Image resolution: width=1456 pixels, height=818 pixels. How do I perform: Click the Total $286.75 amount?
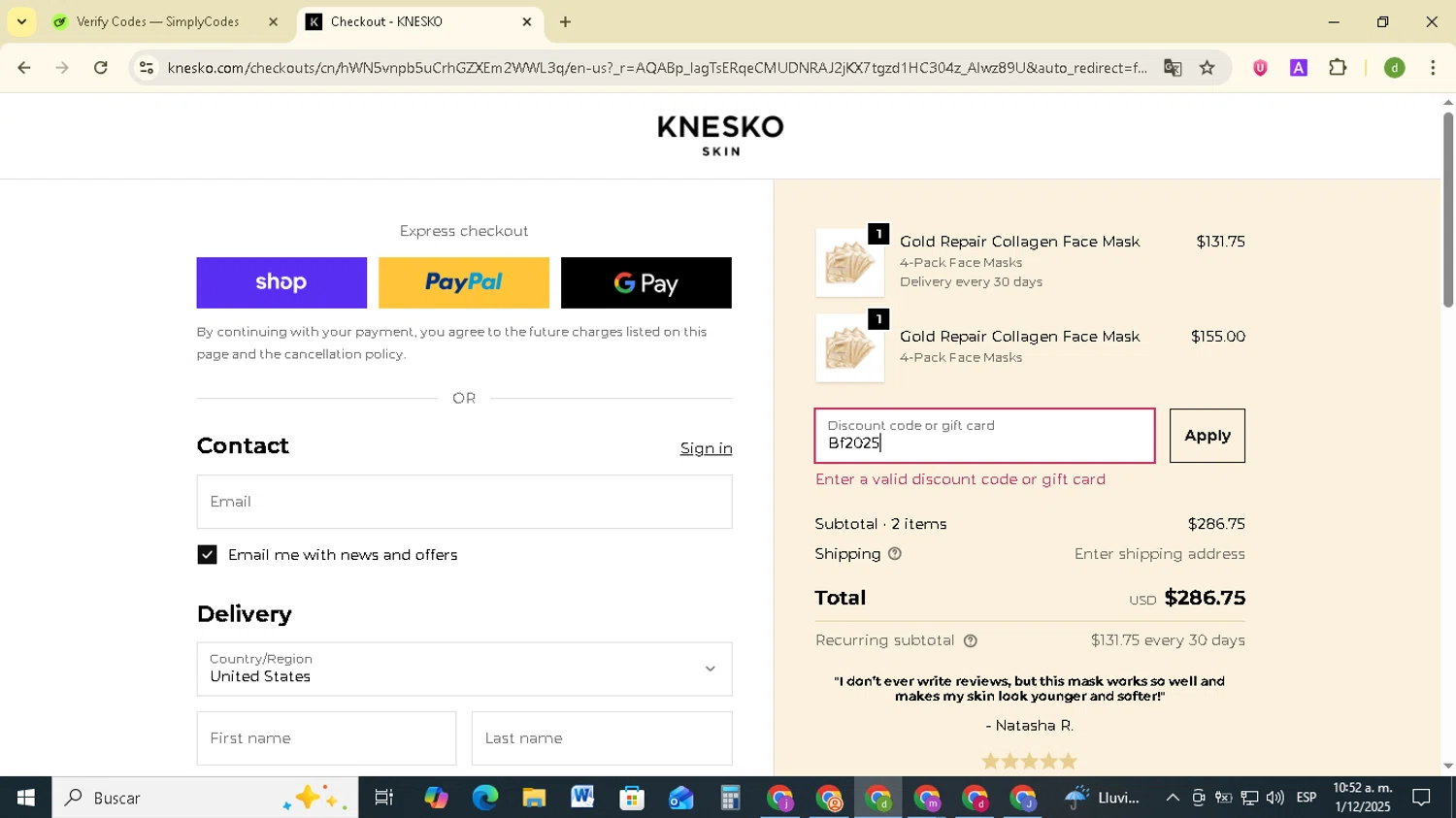click(x=1205, y=598)
